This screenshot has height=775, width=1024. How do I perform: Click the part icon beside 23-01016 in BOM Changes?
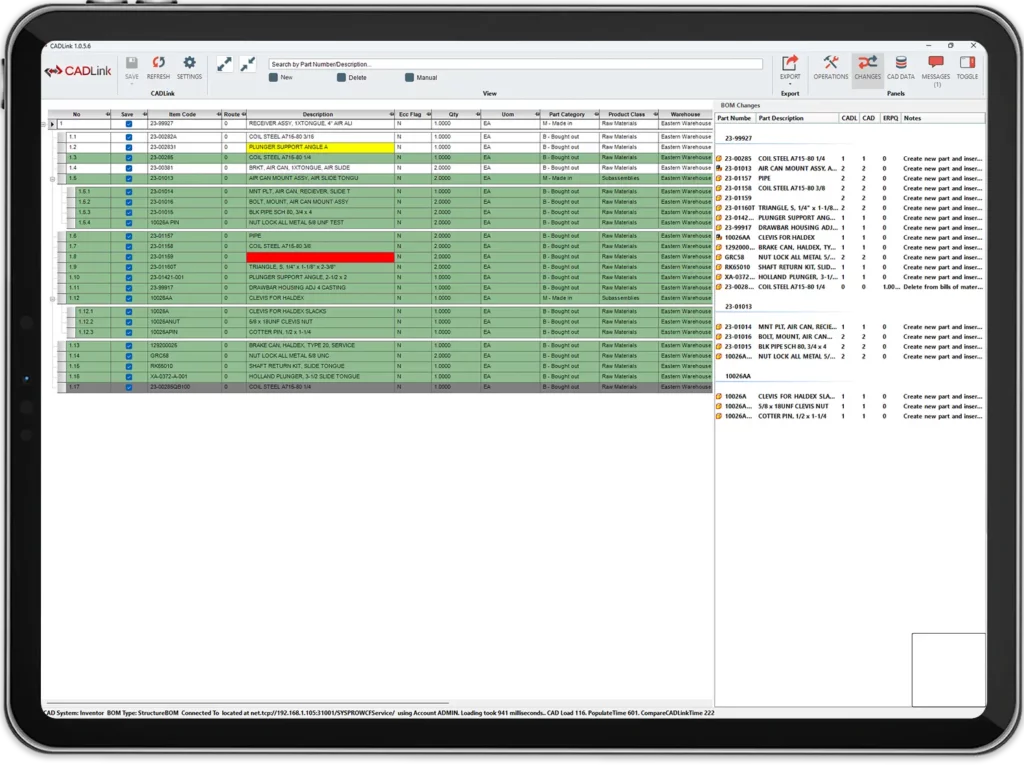pyautogui.click(x=719, y=337)
